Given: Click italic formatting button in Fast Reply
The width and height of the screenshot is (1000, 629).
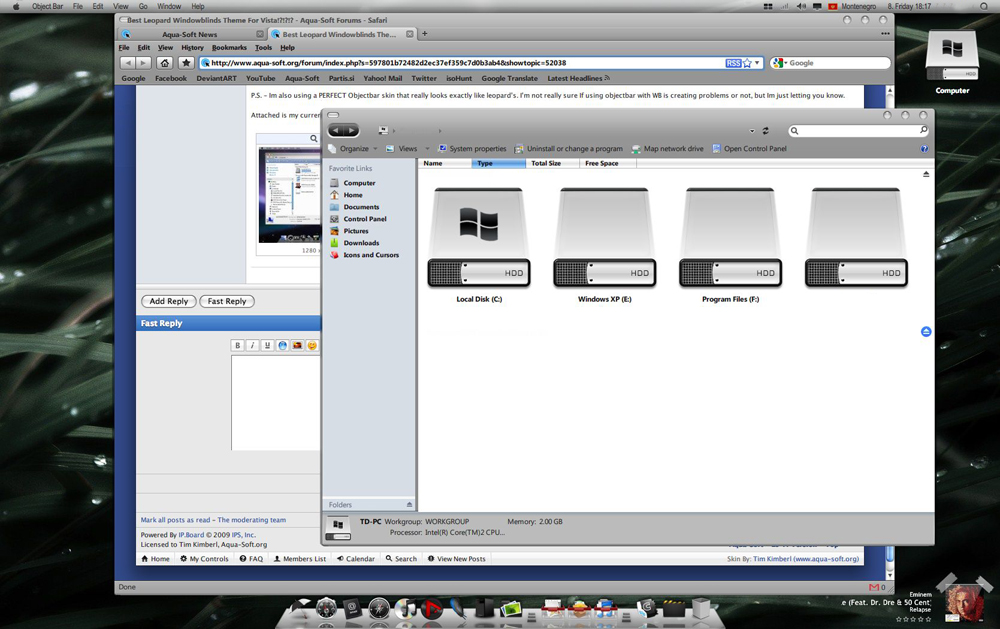Looking at the screenshot, I should [253, 345].
